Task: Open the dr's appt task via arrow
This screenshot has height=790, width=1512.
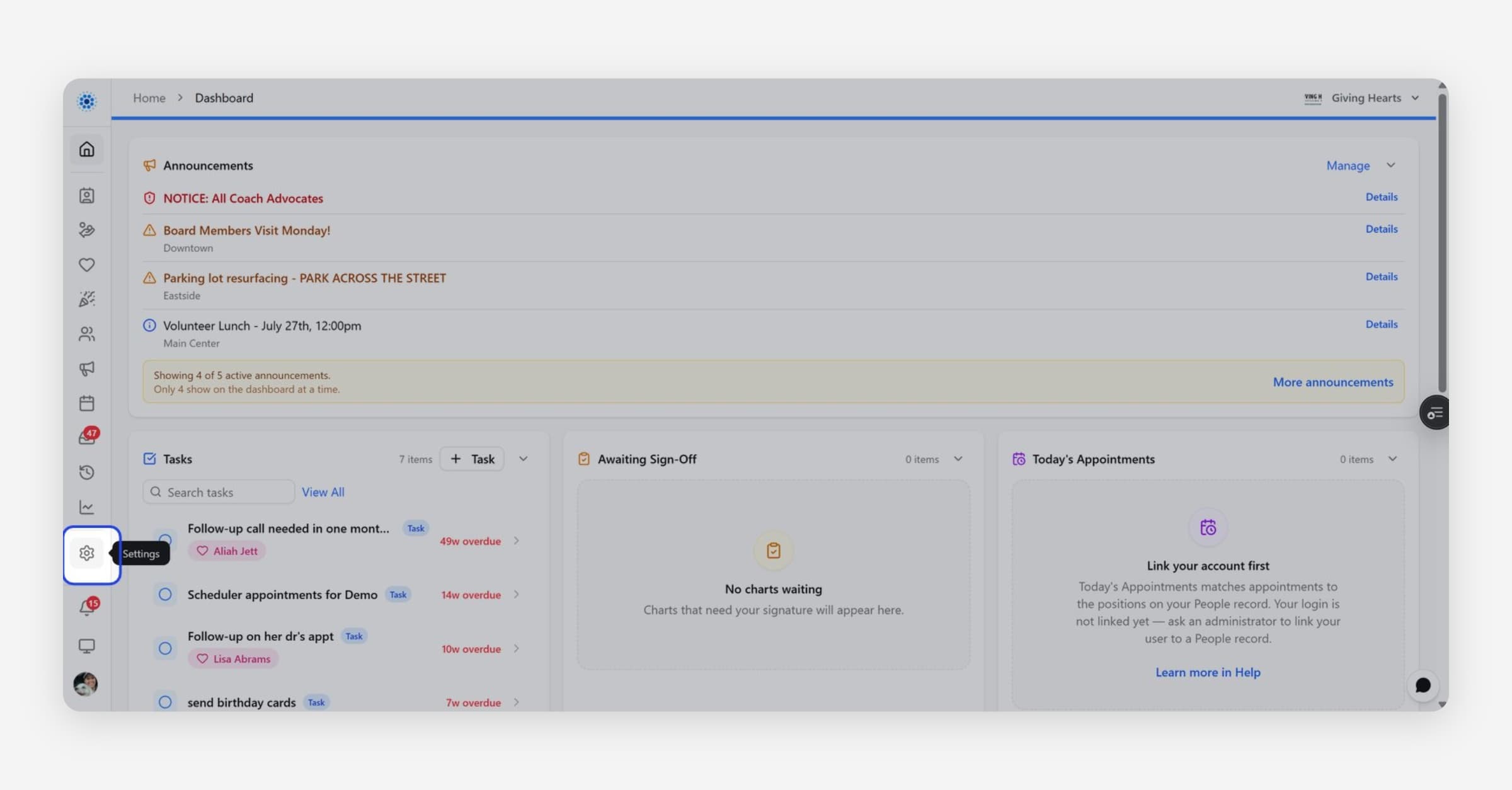Action: [517, 648]
